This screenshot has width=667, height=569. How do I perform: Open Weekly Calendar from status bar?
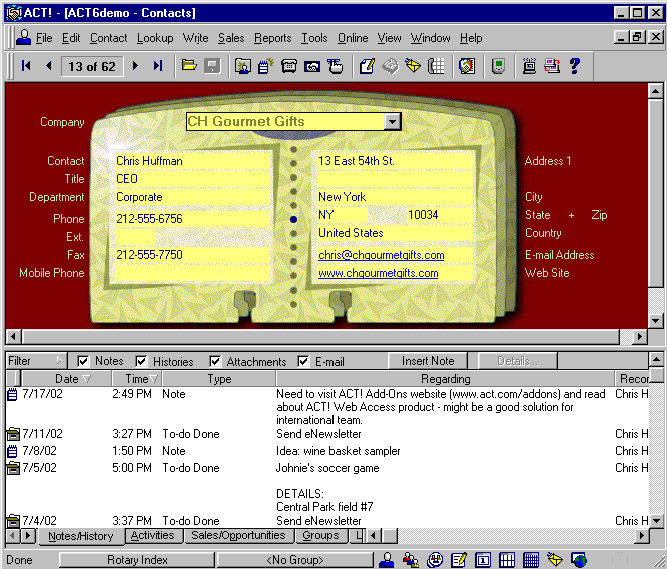[x=507, y=560]
